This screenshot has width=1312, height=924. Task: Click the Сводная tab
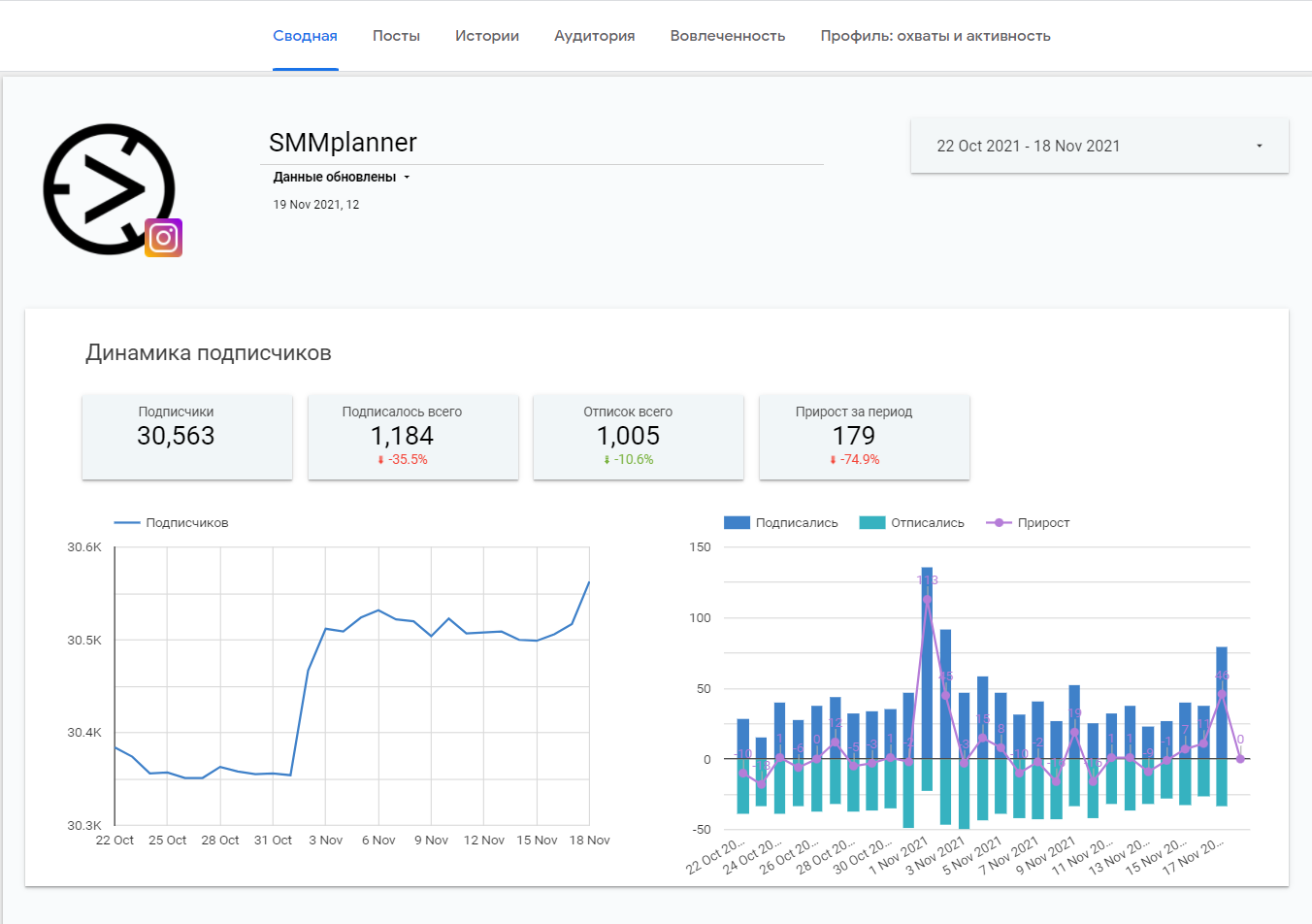click(305, 36)
